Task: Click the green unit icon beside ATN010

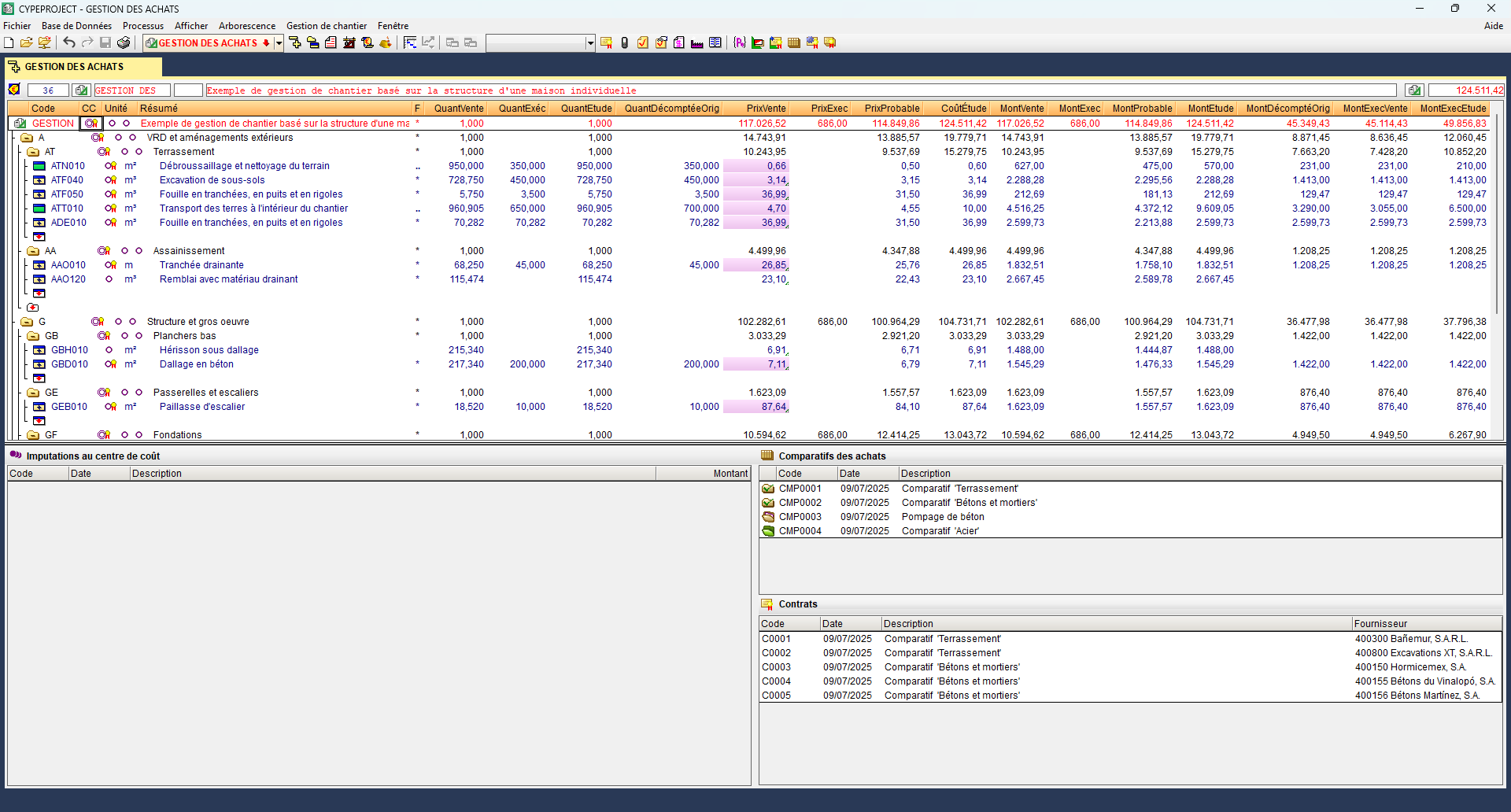Action: pyautogui.click(x=39, y=166)
